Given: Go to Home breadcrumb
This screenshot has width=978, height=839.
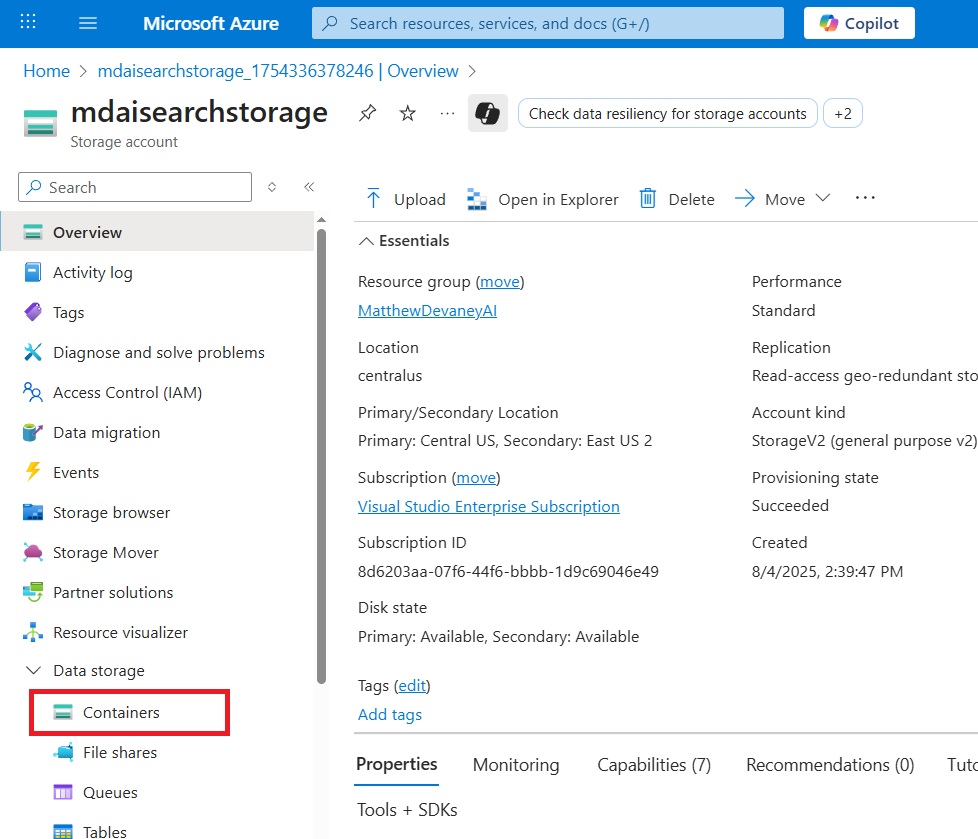Looking at the screenshot, I should click(46, 71).
